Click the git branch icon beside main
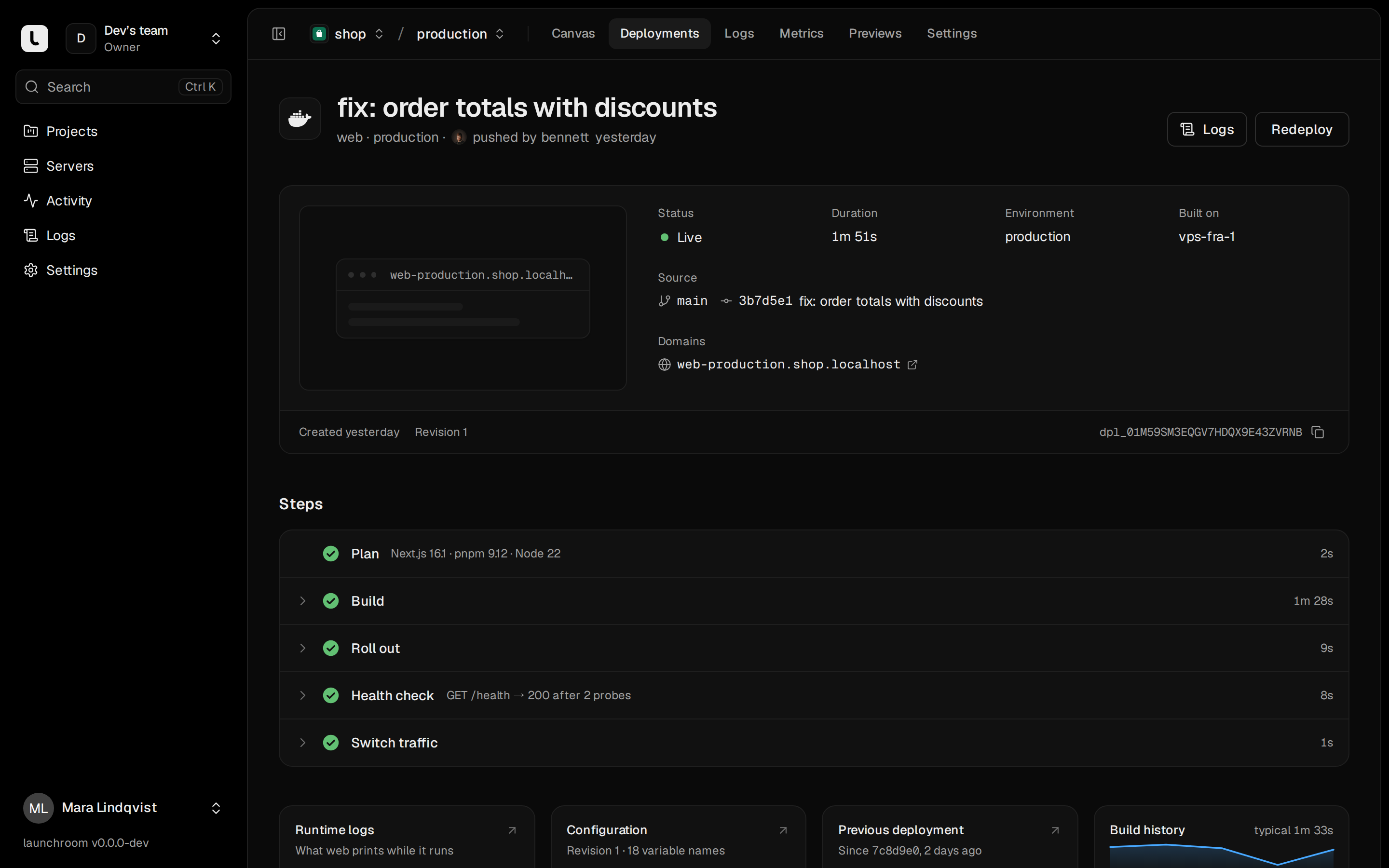1389x868 pixels. coord(664,301)
